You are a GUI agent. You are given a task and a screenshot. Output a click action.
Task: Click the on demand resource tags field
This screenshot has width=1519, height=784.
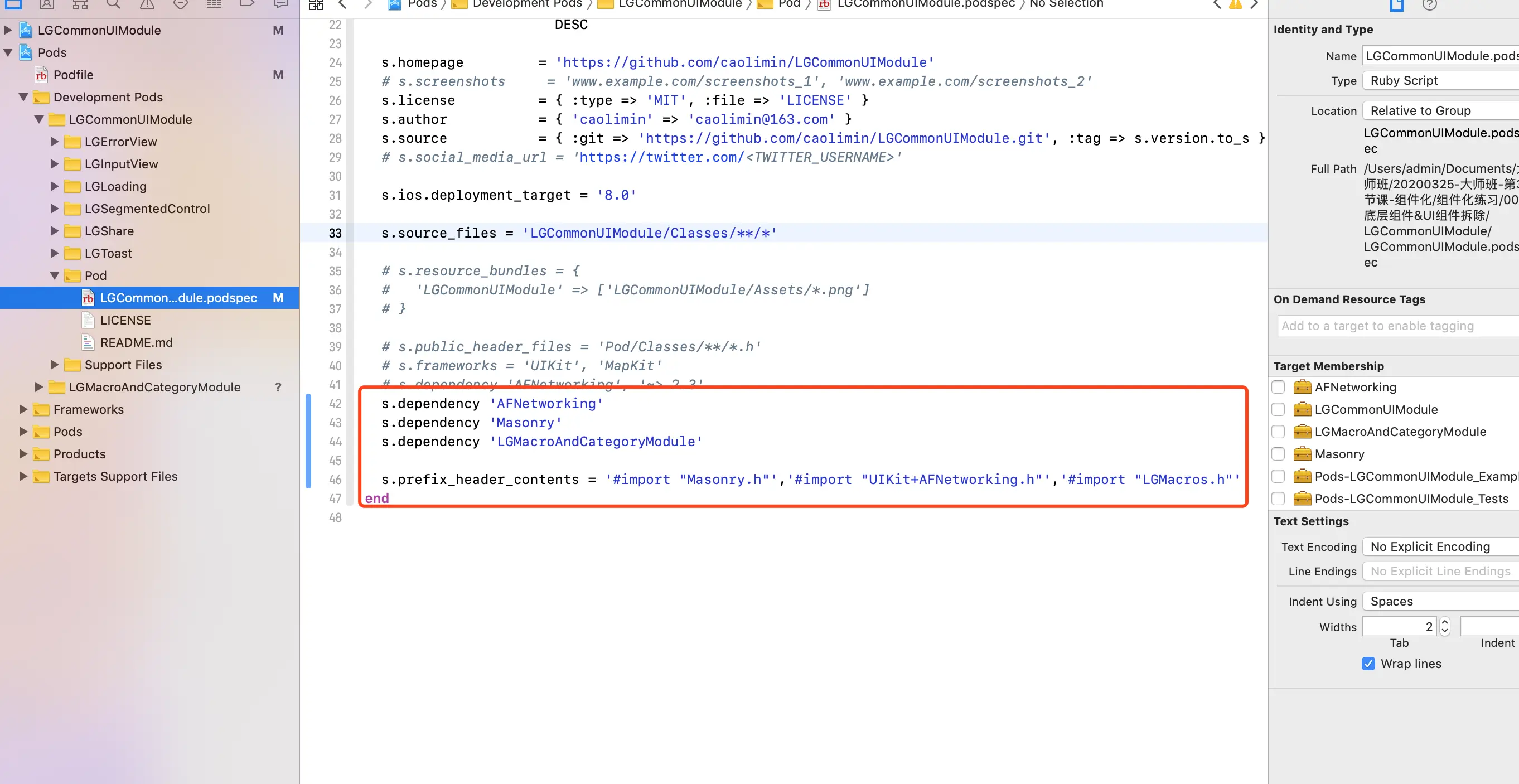click(1397, 326)
